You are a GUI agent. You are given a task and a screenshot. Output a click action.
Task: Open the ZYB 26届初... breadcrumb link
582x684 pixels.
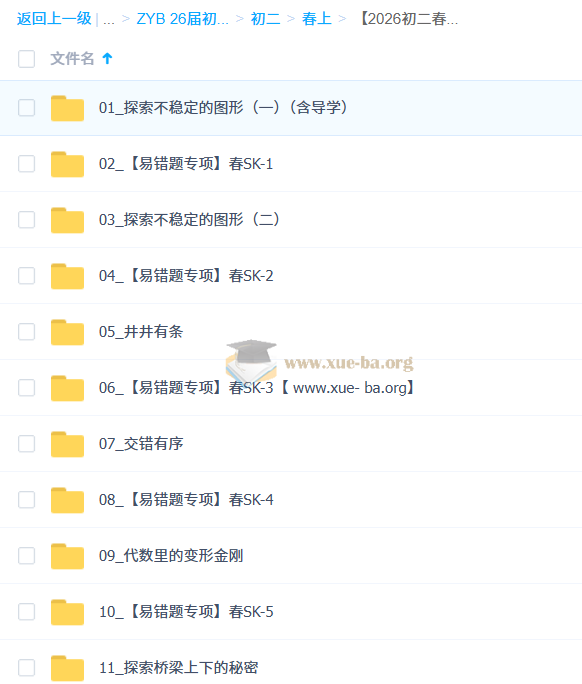[x=182, y=19]
